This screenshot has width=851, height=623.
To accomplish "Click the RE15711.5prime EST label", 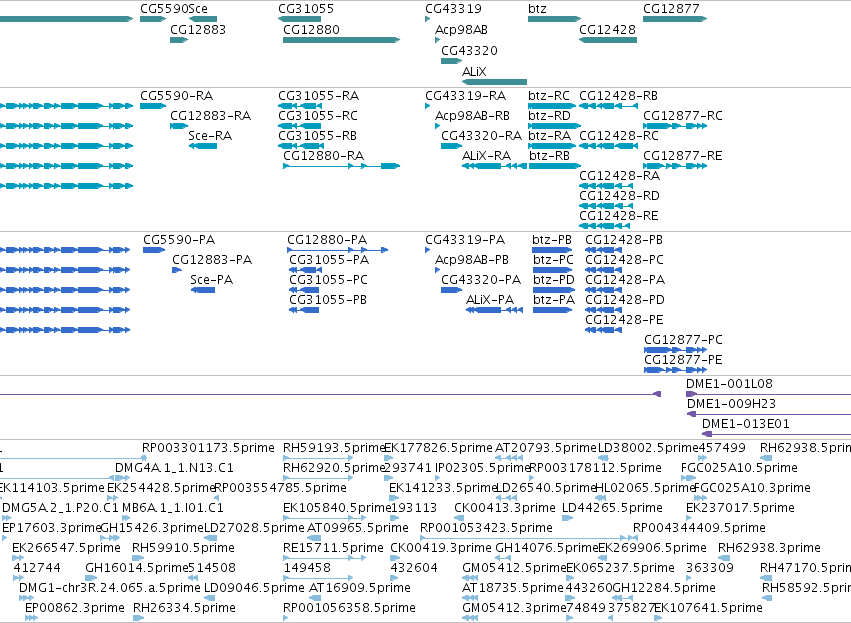I will (333, 548).
